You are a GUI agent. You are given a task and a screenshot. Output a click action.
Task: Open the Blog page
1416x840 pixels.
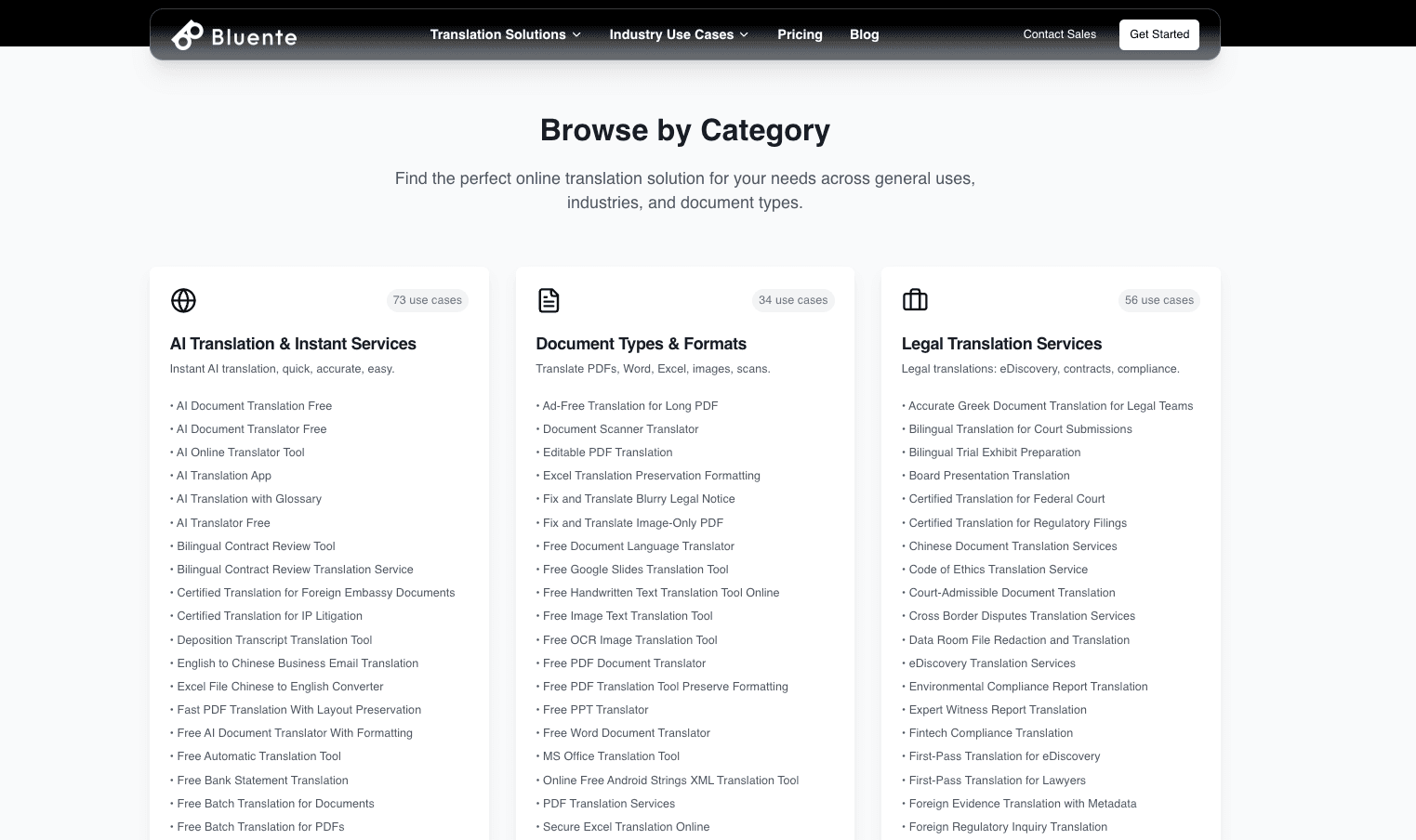pos(864,34)
